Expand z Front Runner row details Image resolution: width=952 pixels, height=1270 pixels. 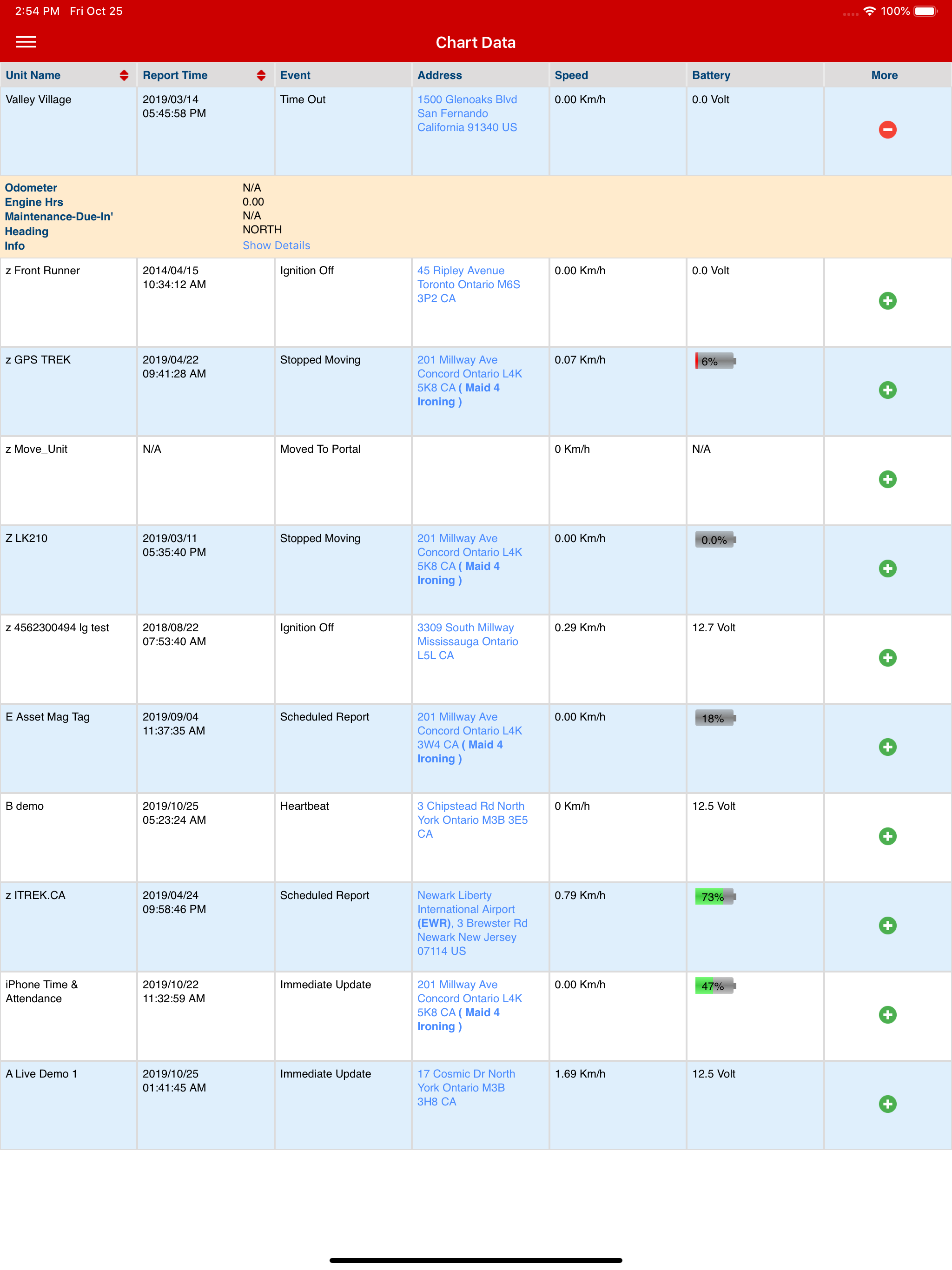(887, 301)
